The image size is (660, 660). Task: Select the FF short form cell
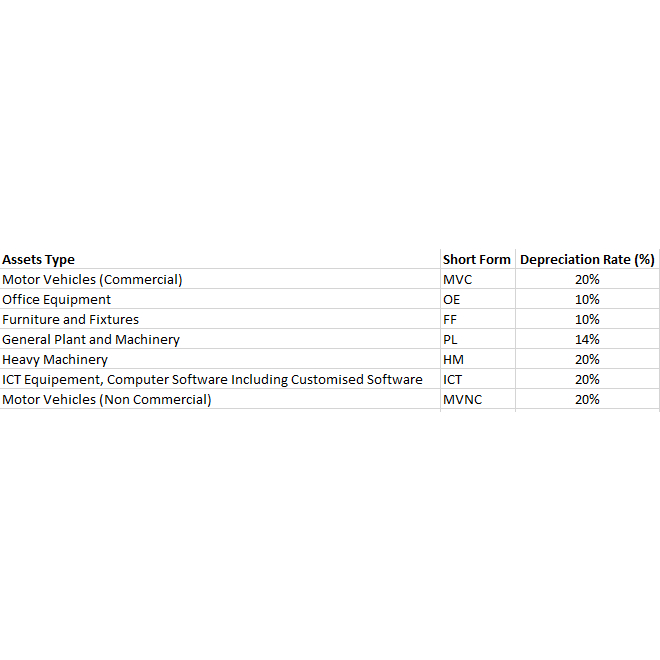click(x=451, y=320)
